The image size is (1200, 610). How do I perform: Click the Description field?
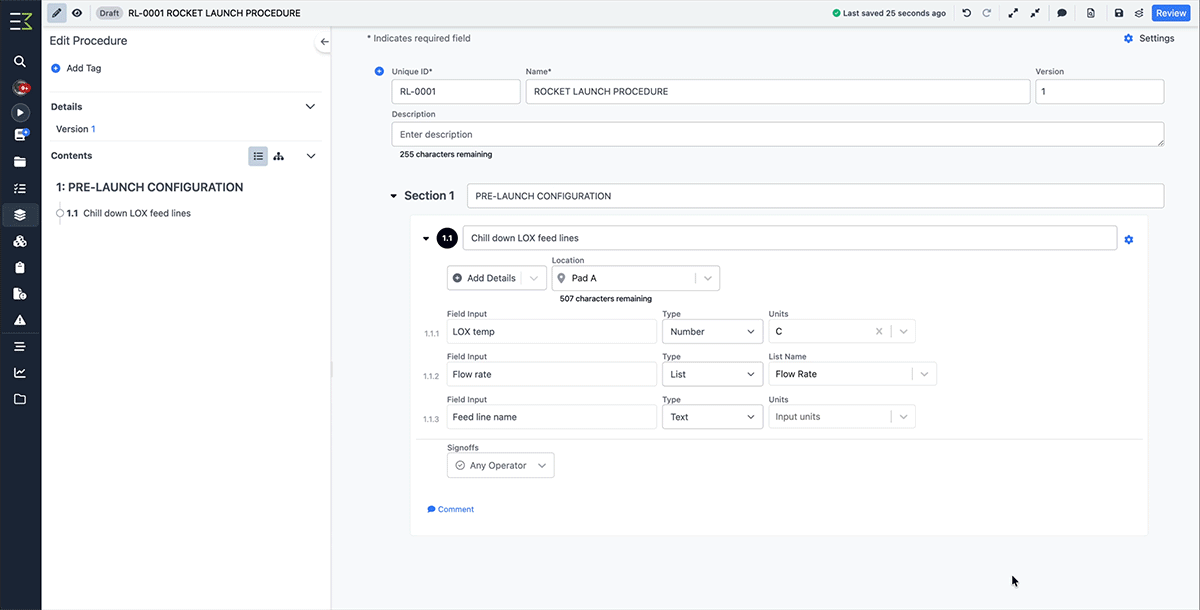tap(778, 134)
